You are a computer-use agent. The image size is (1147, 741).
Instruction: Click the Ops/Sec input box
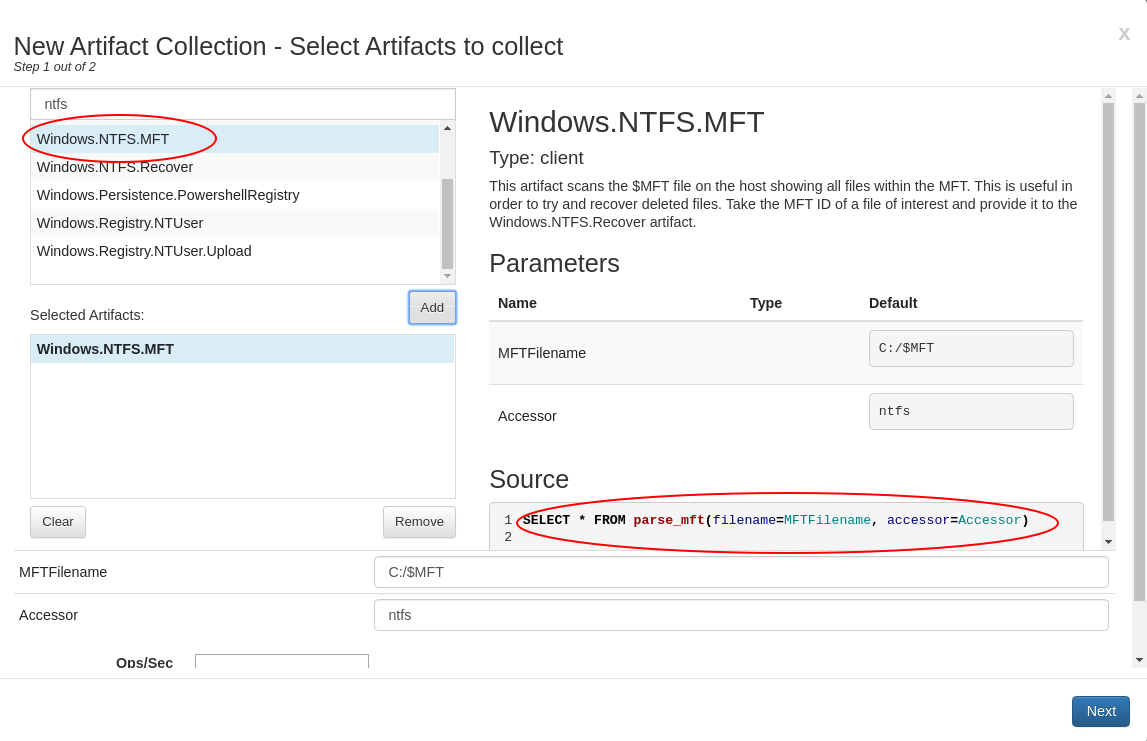(x=281, y=661)
